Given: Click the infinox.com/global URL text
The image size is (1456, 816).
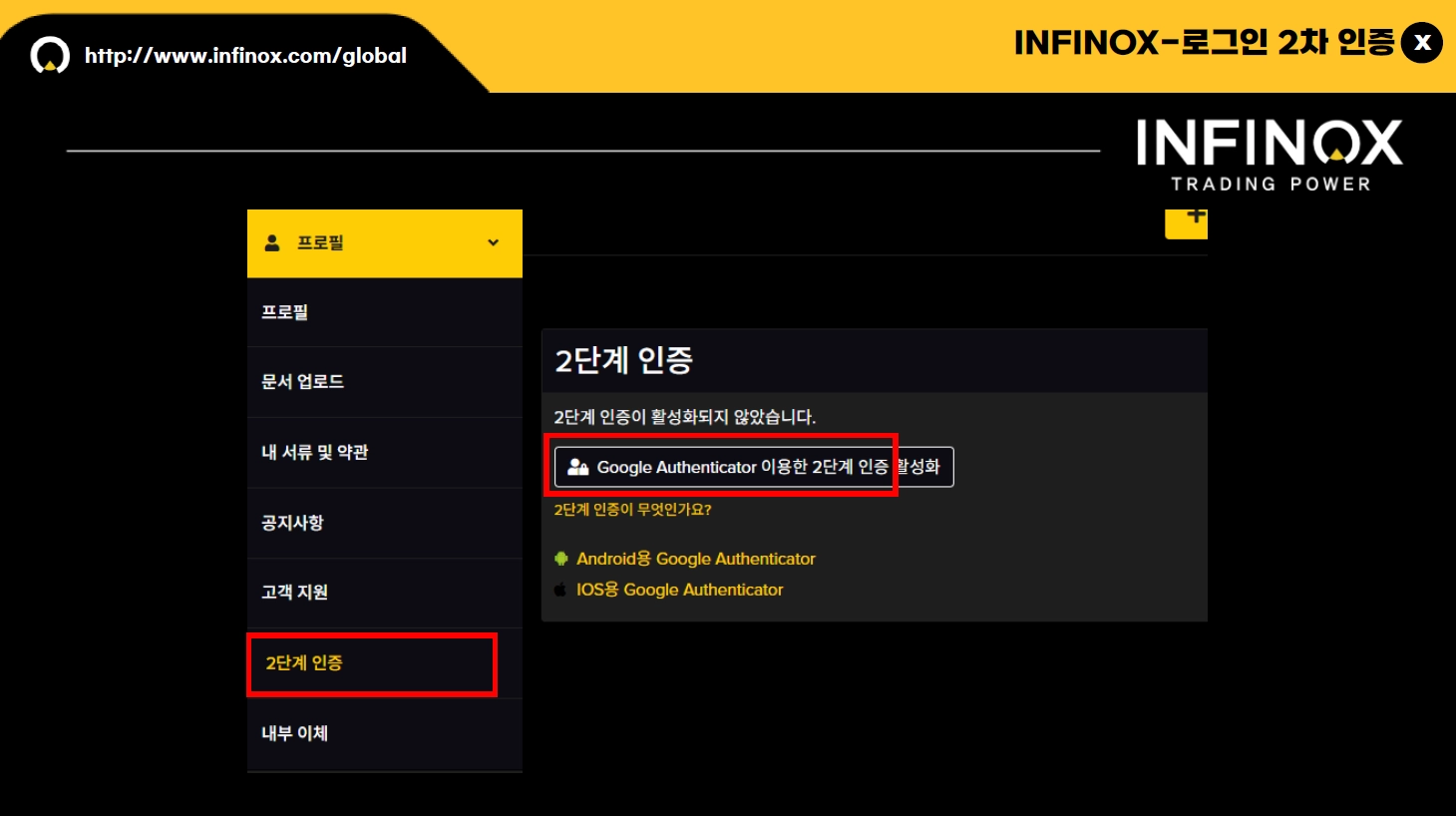Looking at the screenshot, I should [245, 56].
